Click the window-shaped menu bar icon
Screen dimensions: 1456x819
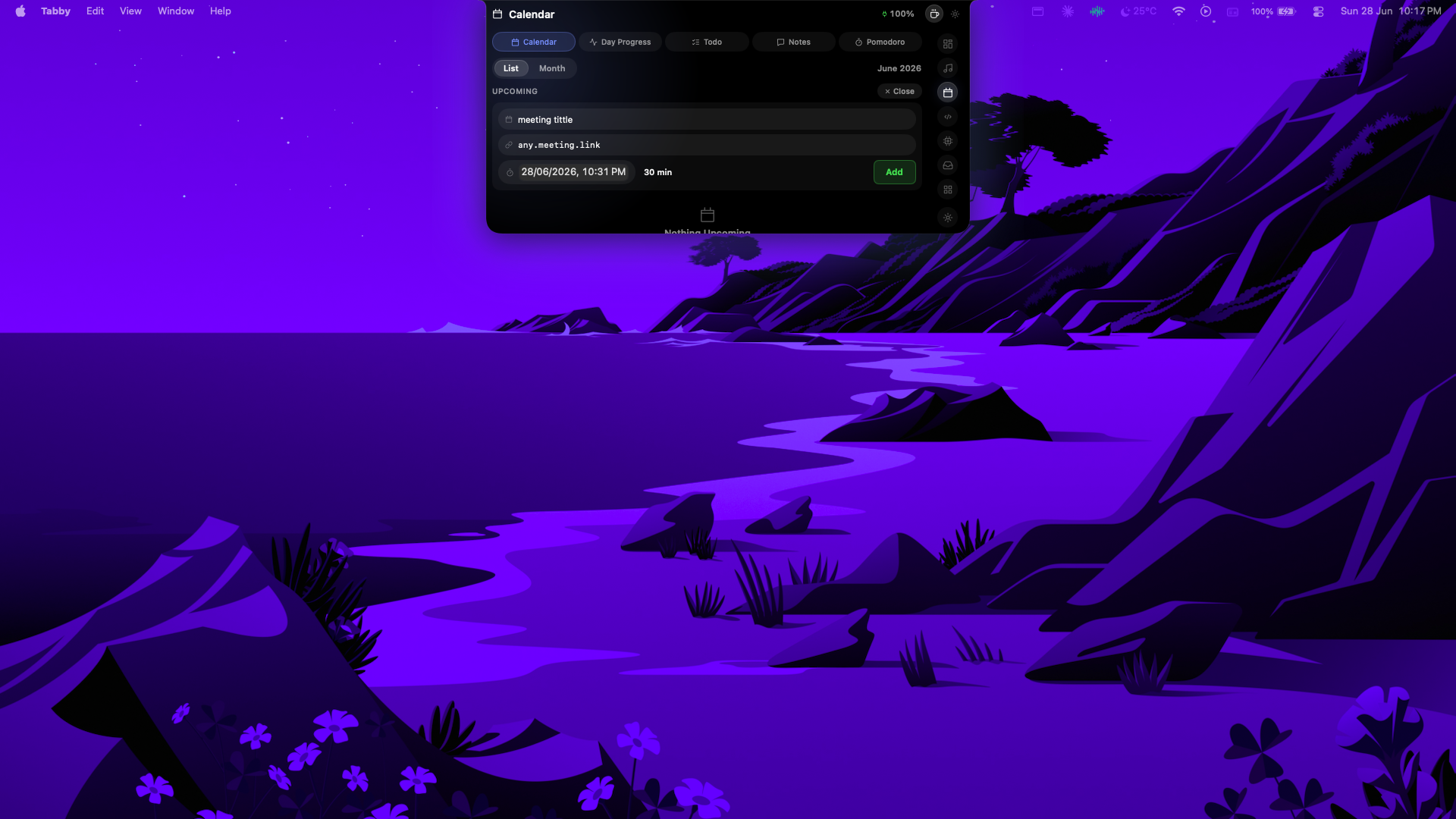(x=1037, y=11)
